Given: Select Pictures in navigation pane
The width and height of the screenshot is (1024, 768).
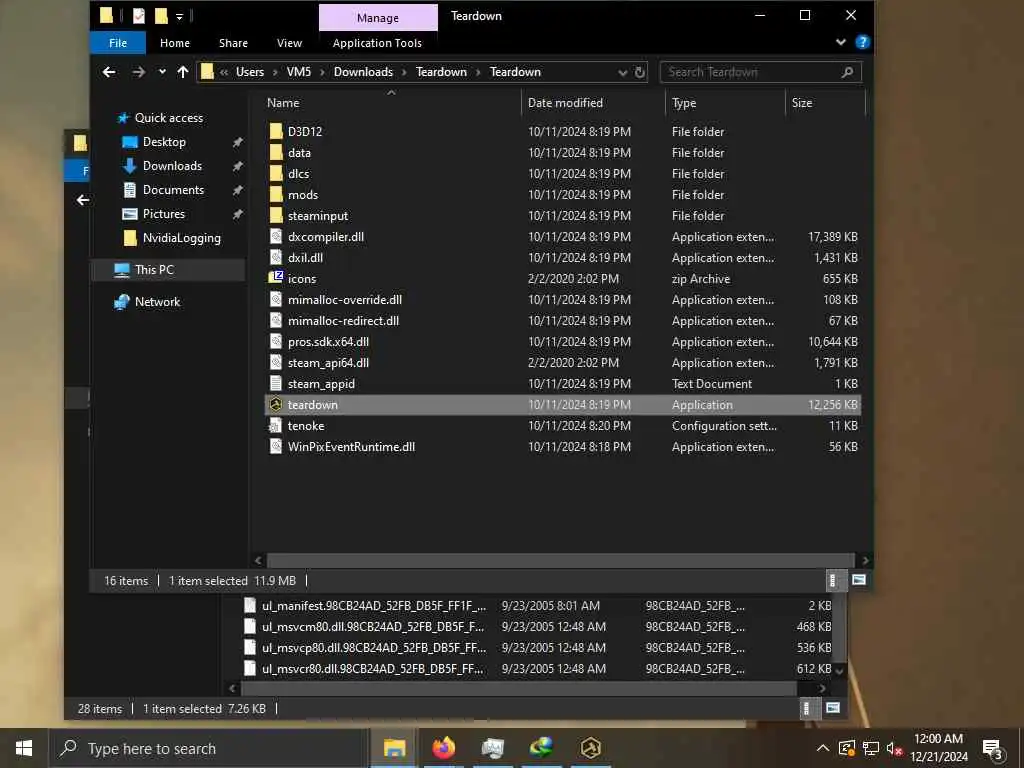Looking at the screenshot, I should pos(164,214).
